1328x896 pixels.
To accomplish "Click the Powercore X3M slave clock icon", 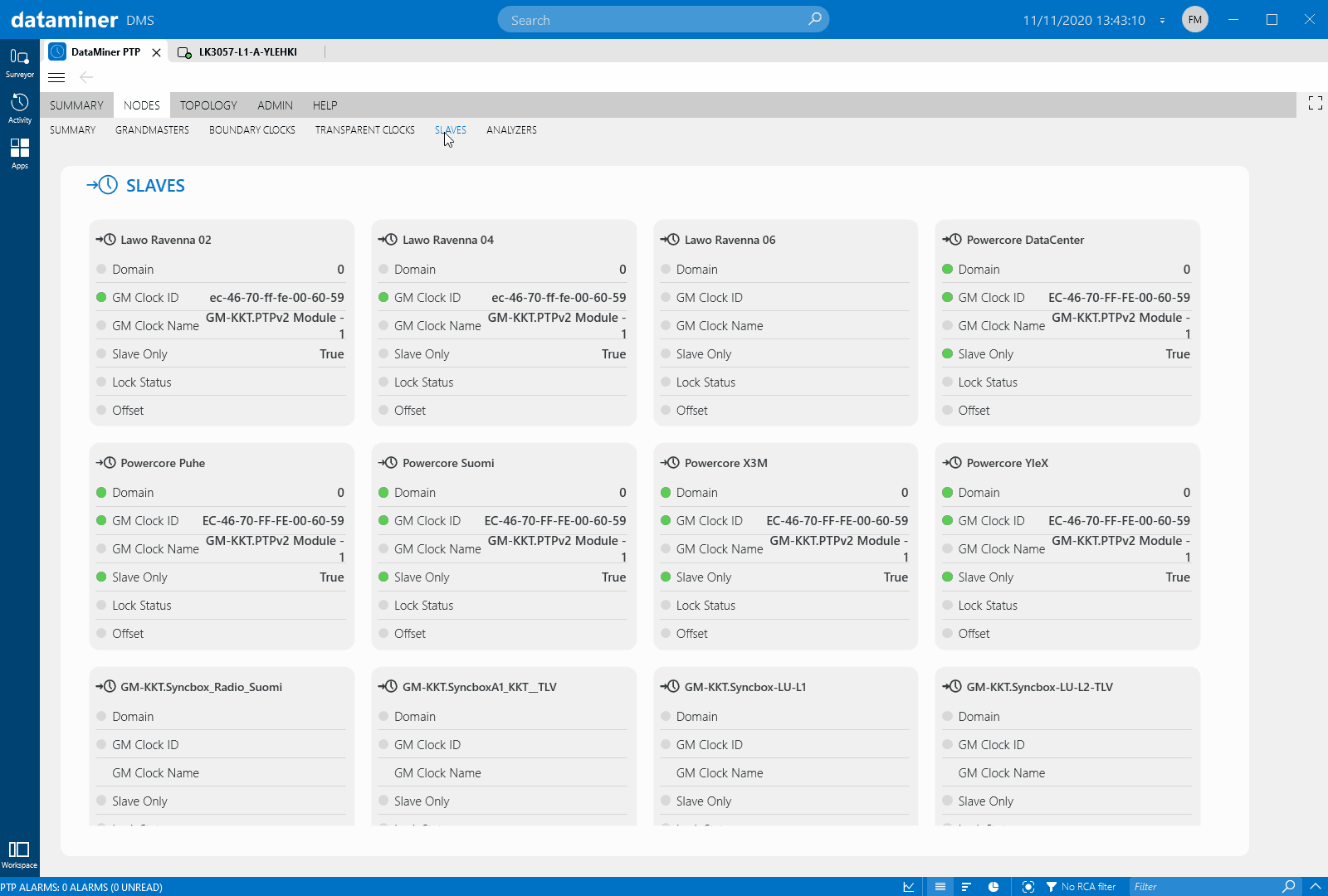I will [x=670, y=462].
